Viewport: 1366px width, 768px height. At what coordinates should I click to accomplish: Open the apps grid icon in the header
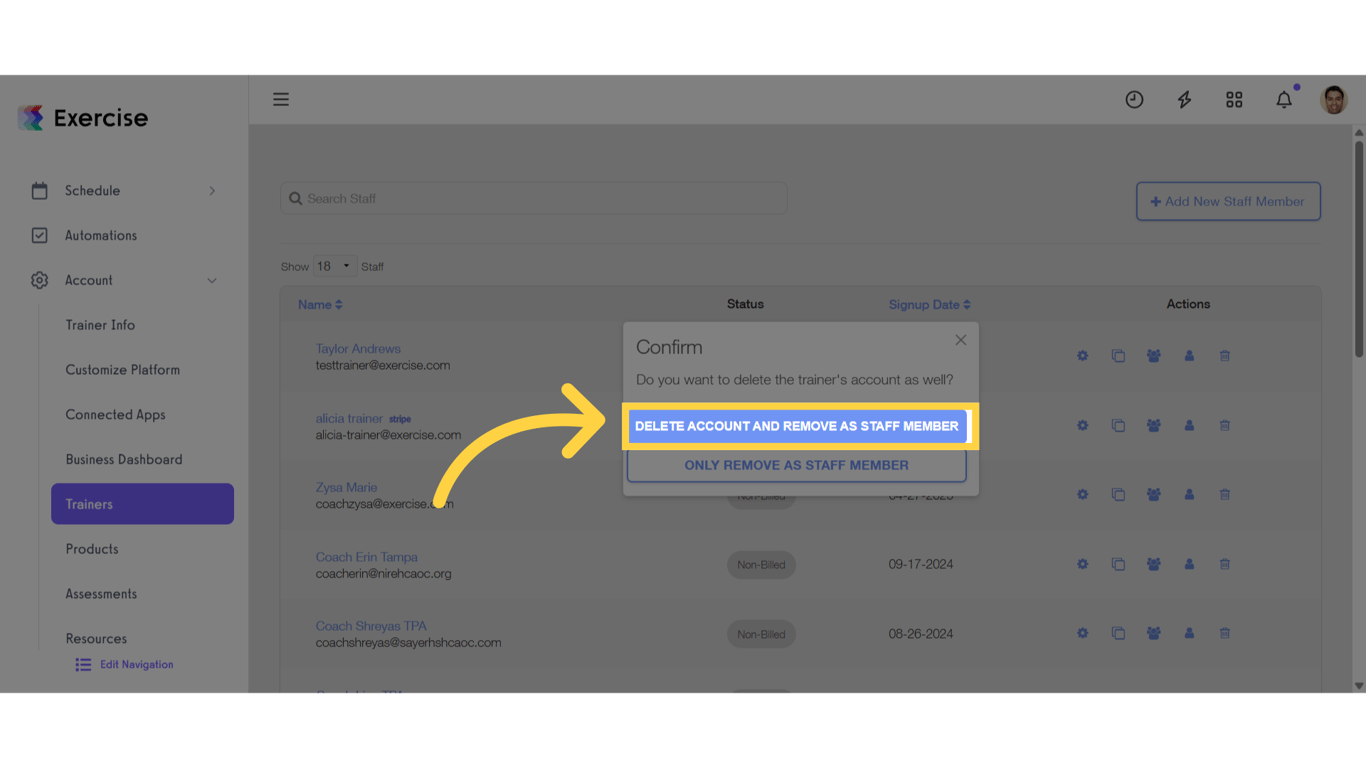tap(1234, 99)
